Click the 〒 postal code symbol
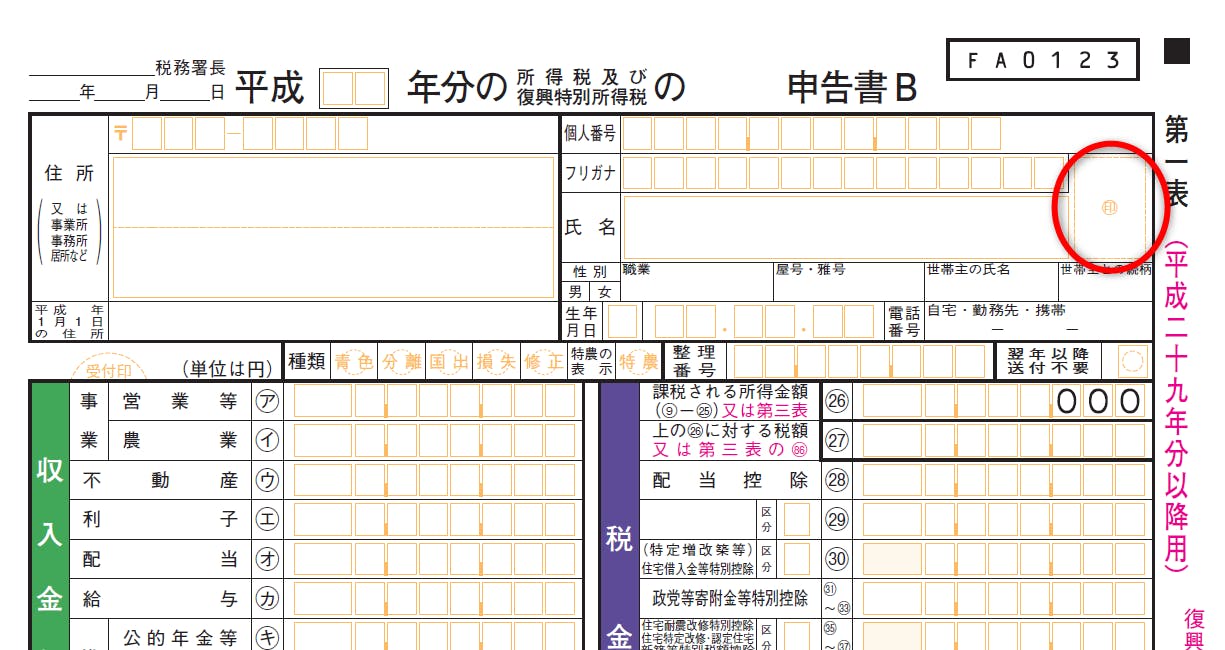 coord(120,133)
